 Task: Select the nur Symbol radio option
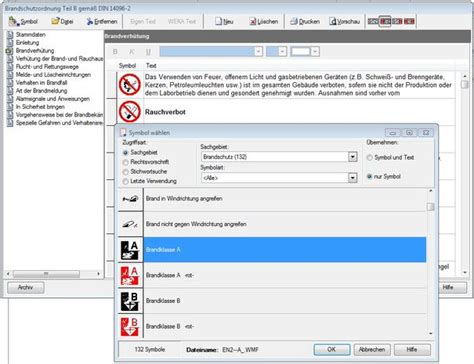(369, 177)
